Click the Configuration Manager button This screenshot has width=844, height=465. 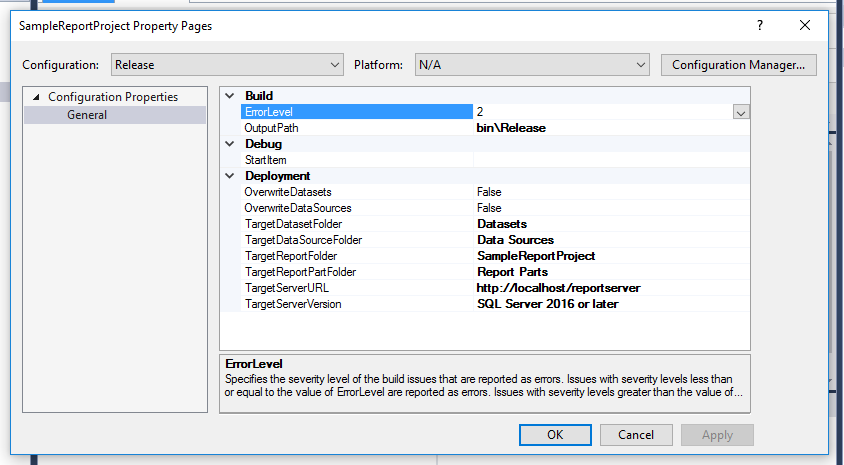[738, 65]
